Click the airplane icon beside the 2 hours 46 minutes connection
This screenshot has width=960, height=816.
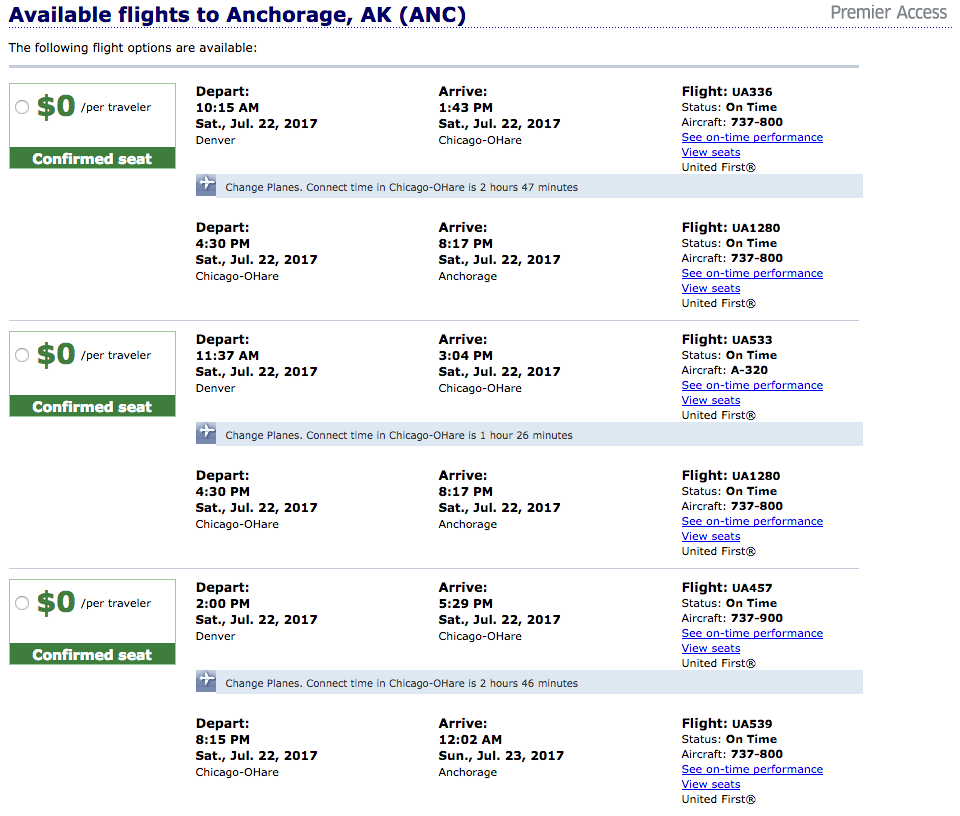tap(206, 681)
